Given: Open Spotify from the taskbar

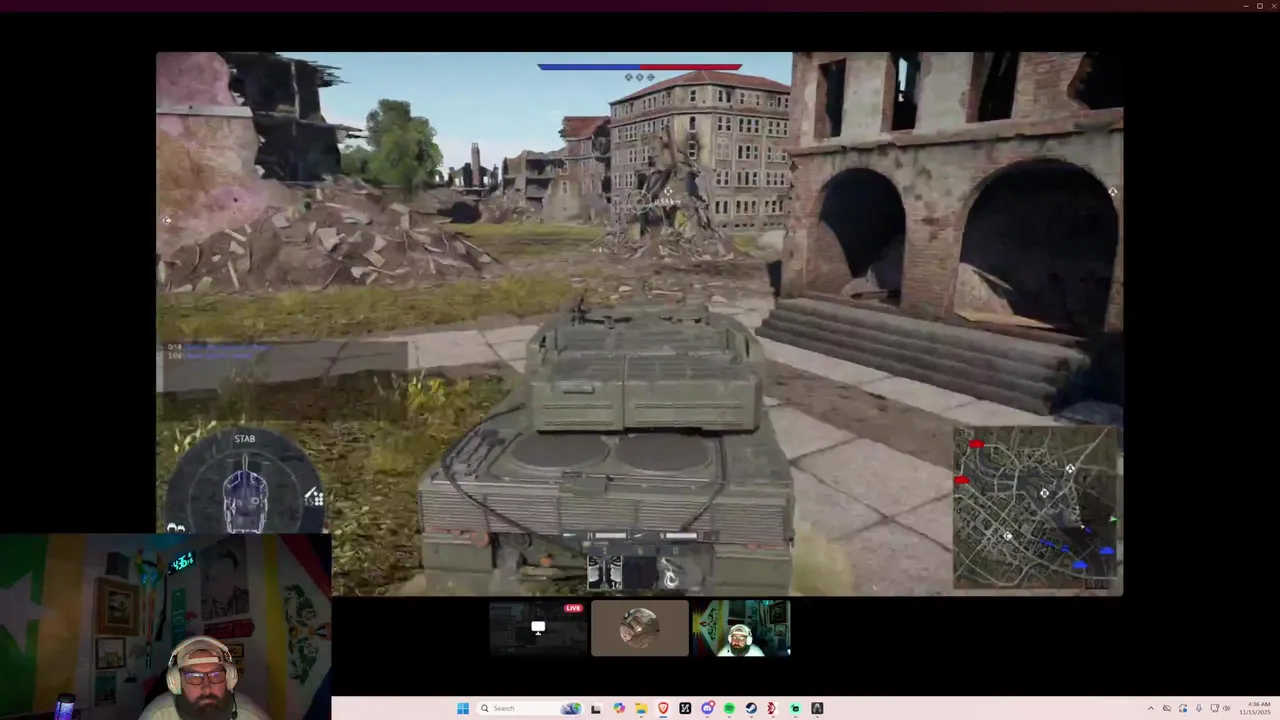Looking at the screenshot, I should point(729,708).
